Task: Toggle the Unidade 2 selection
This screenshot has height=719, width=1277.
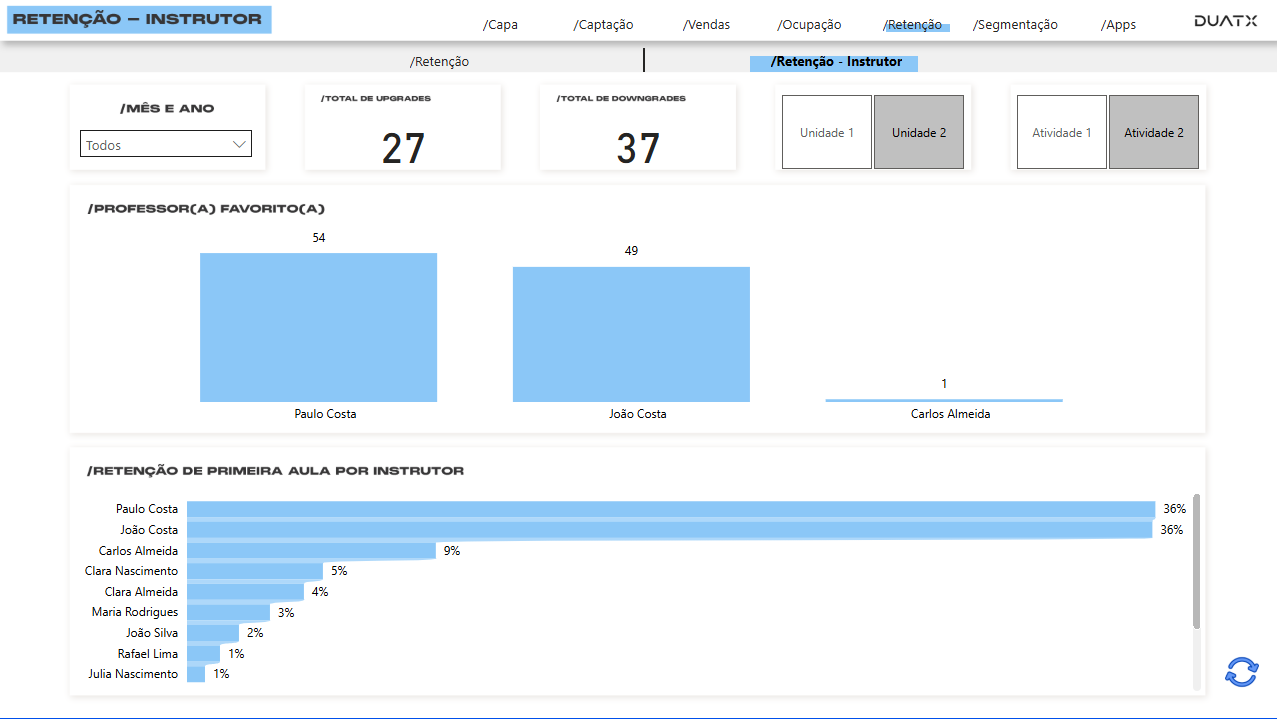Action: tap(918, 131)
